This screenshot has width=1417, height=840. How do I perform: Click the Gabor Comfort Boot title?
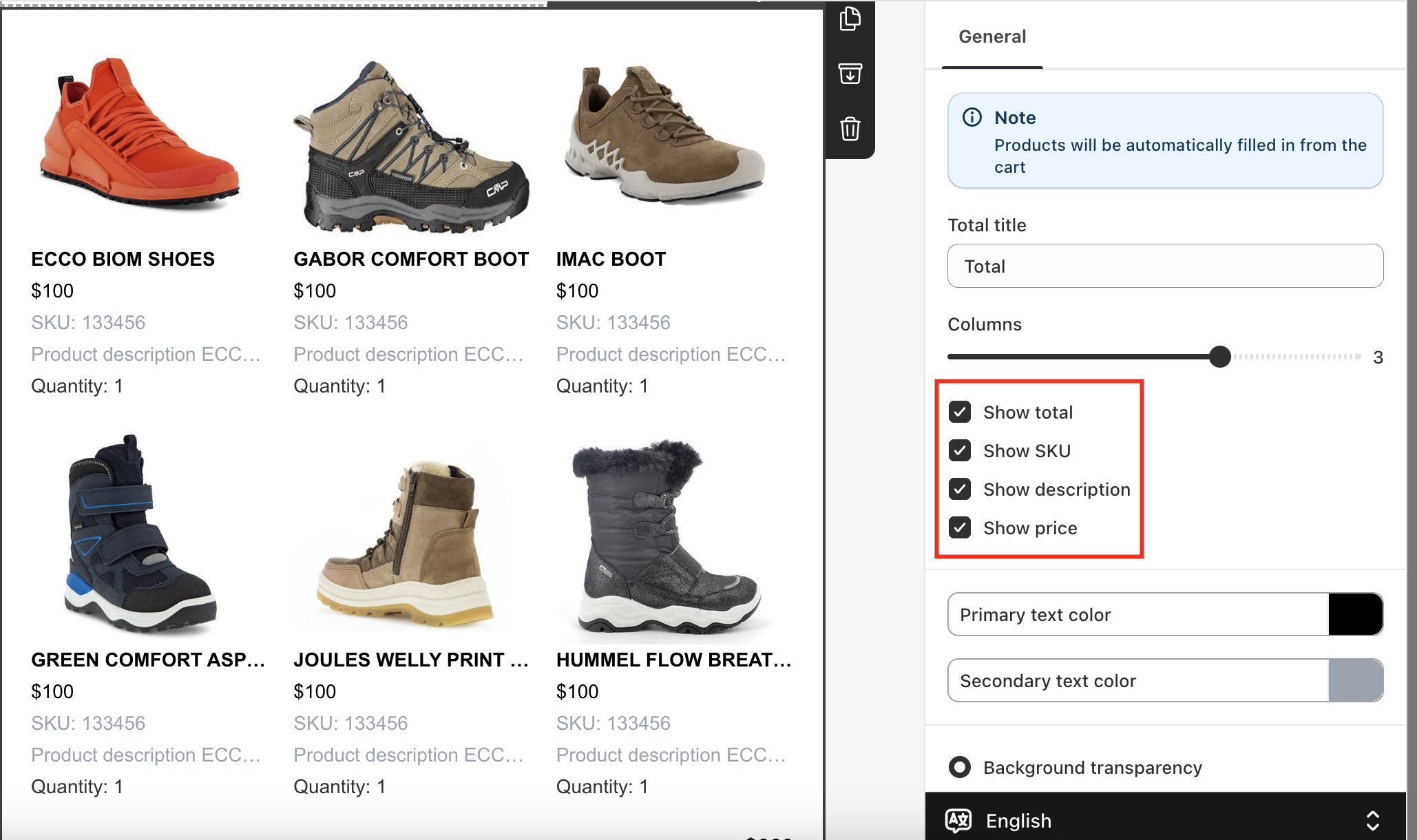411,259
